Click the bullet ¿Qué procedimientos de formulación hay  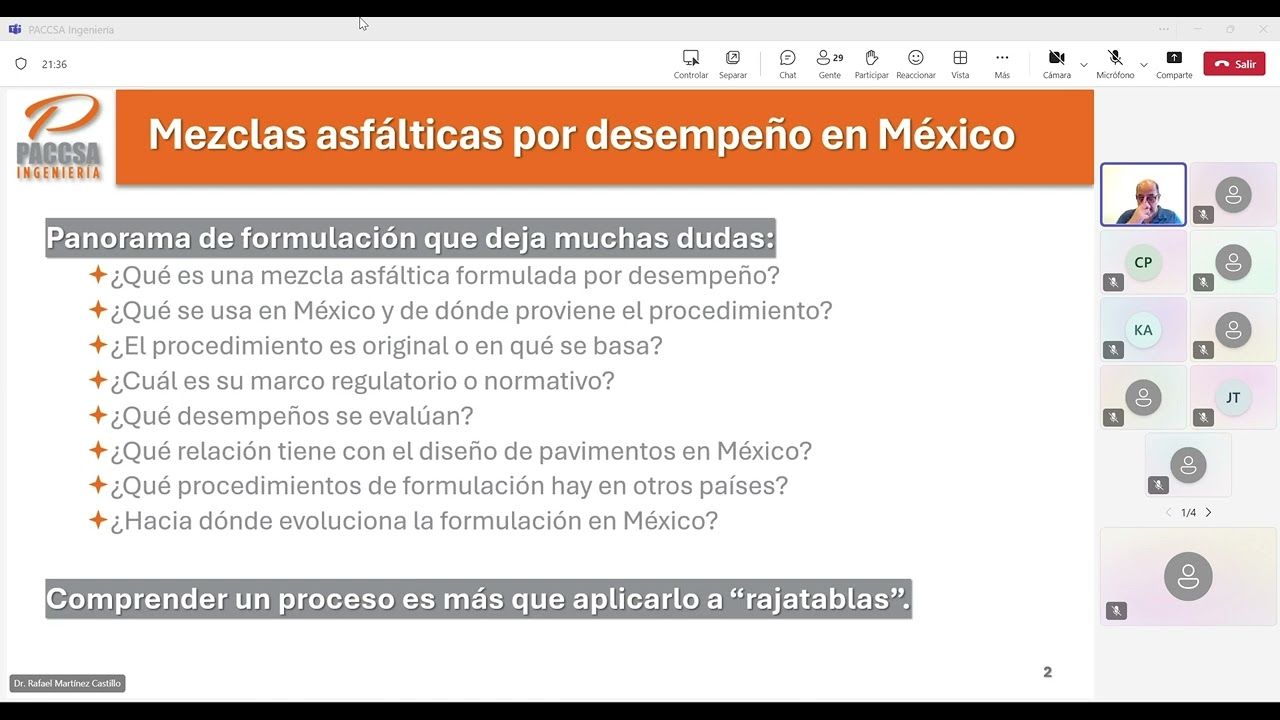click(449, 486)
